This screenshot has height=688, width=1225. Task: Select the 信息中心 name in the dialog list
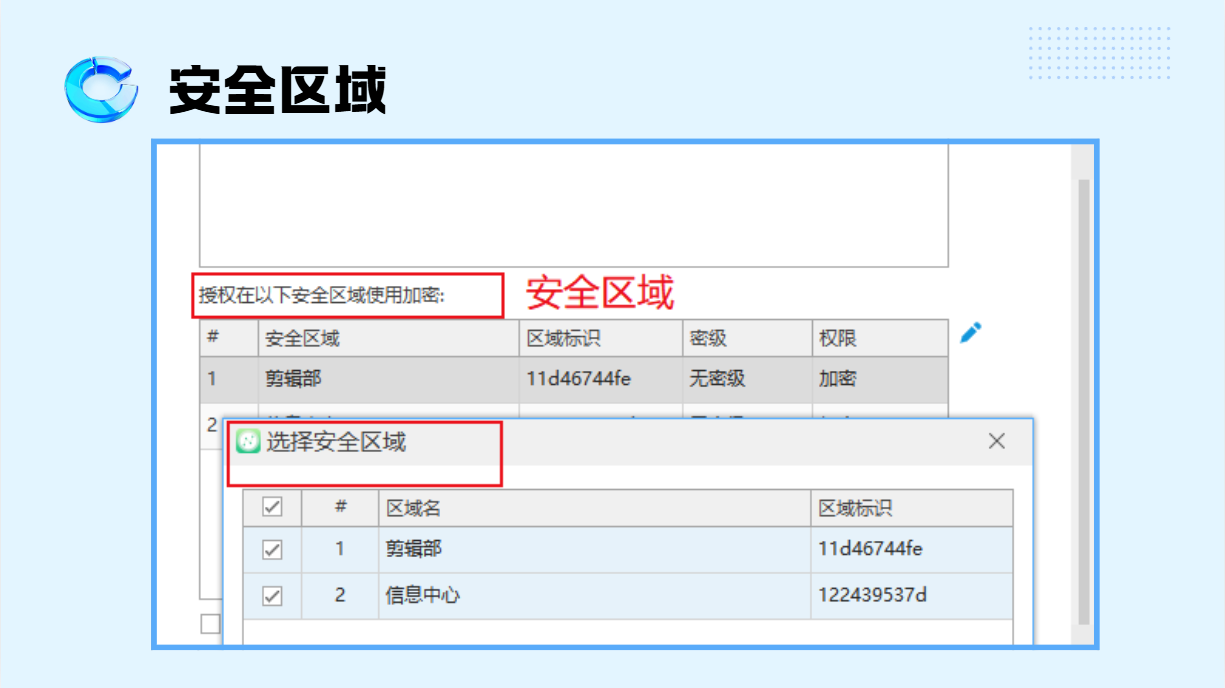coord(423,595)
